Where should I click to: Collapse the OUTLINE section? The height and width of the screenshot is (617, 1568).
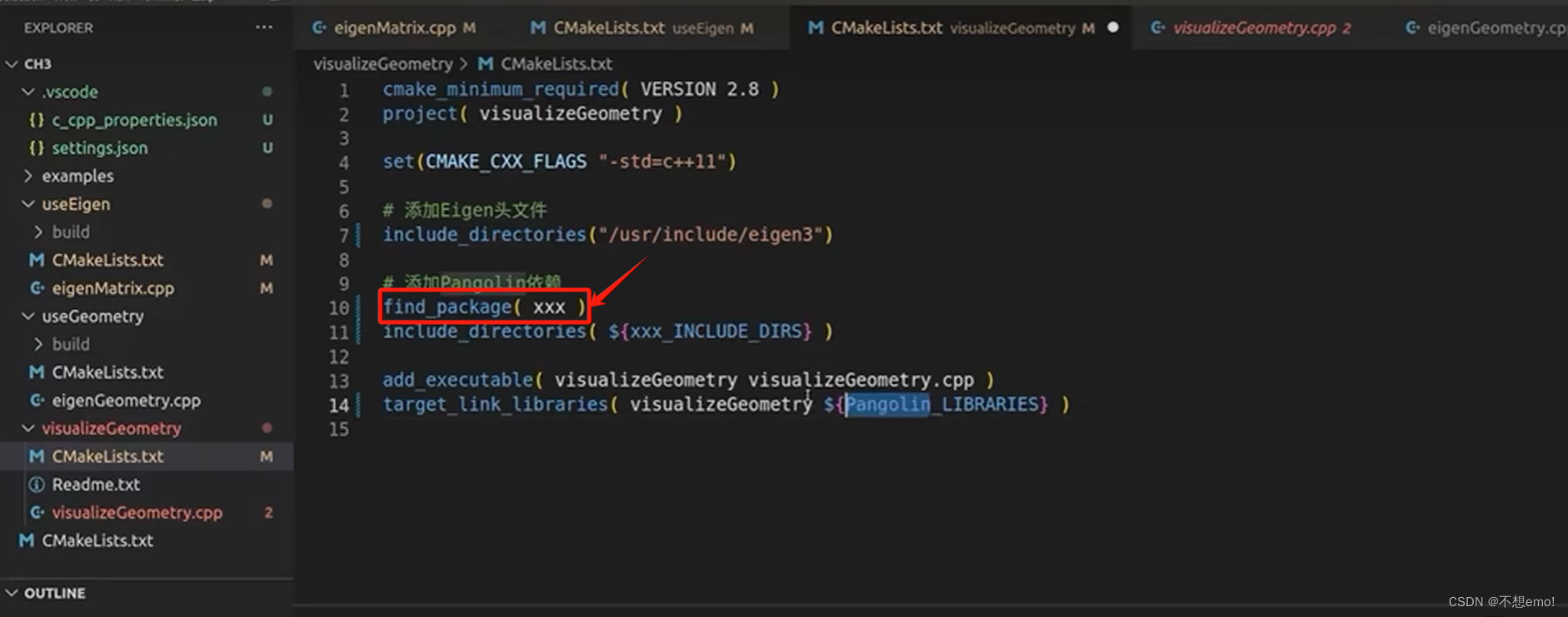12,593
